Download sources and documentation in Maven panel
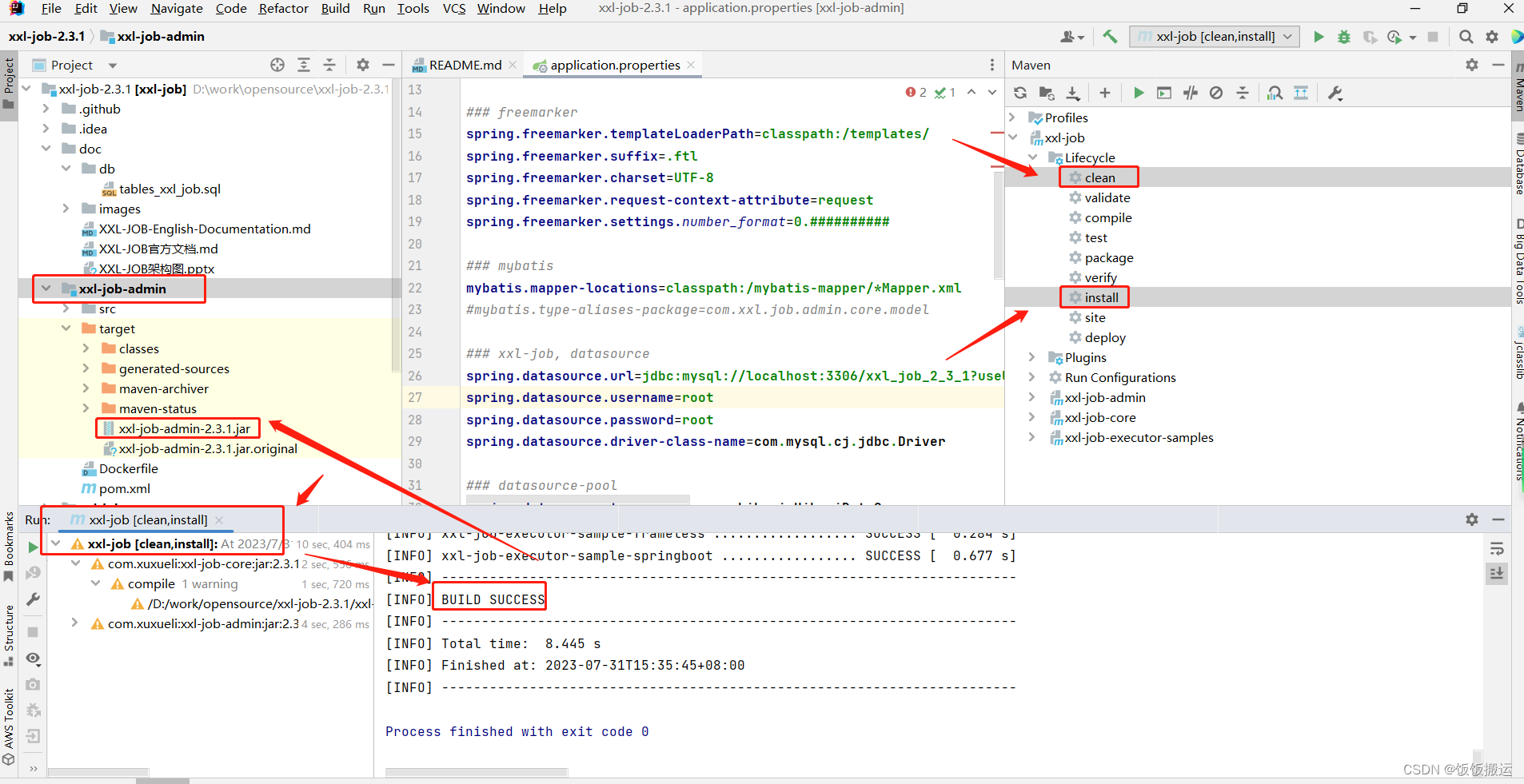The image size is (1524, 784). [x=1072, y=93]
